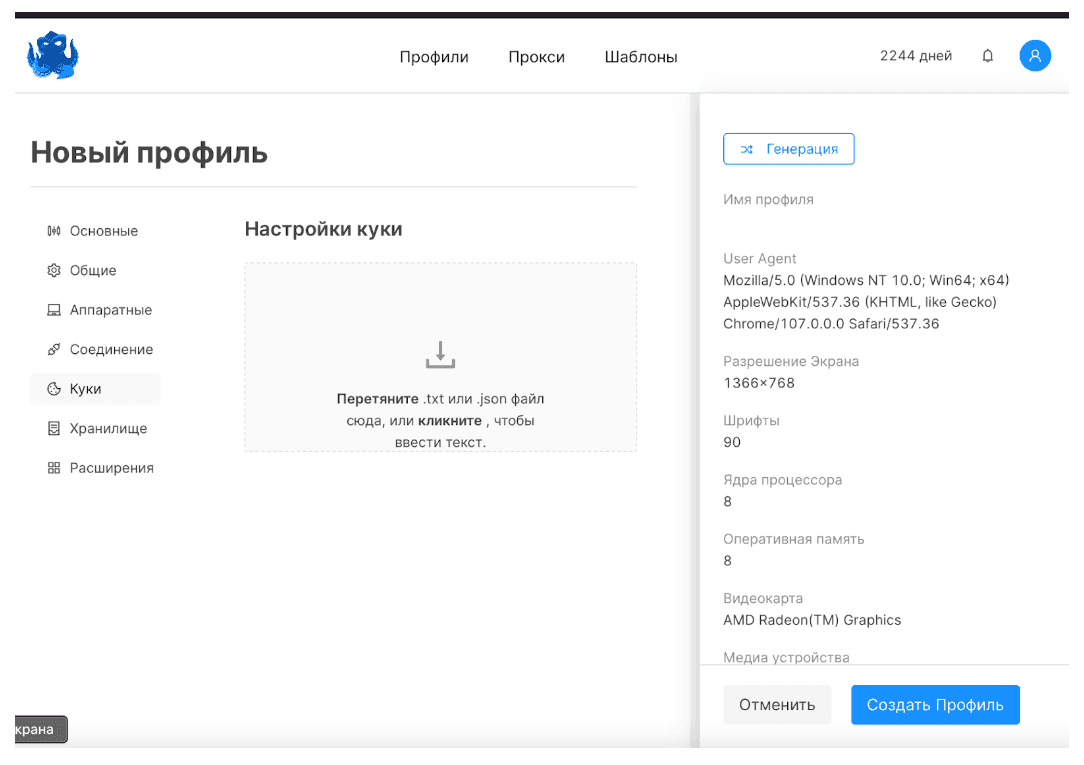This screenshot has height=765, width=1084.
Task: Open the Шаблоны menu item
Action: pyautogui.click(x=641, y=57)
